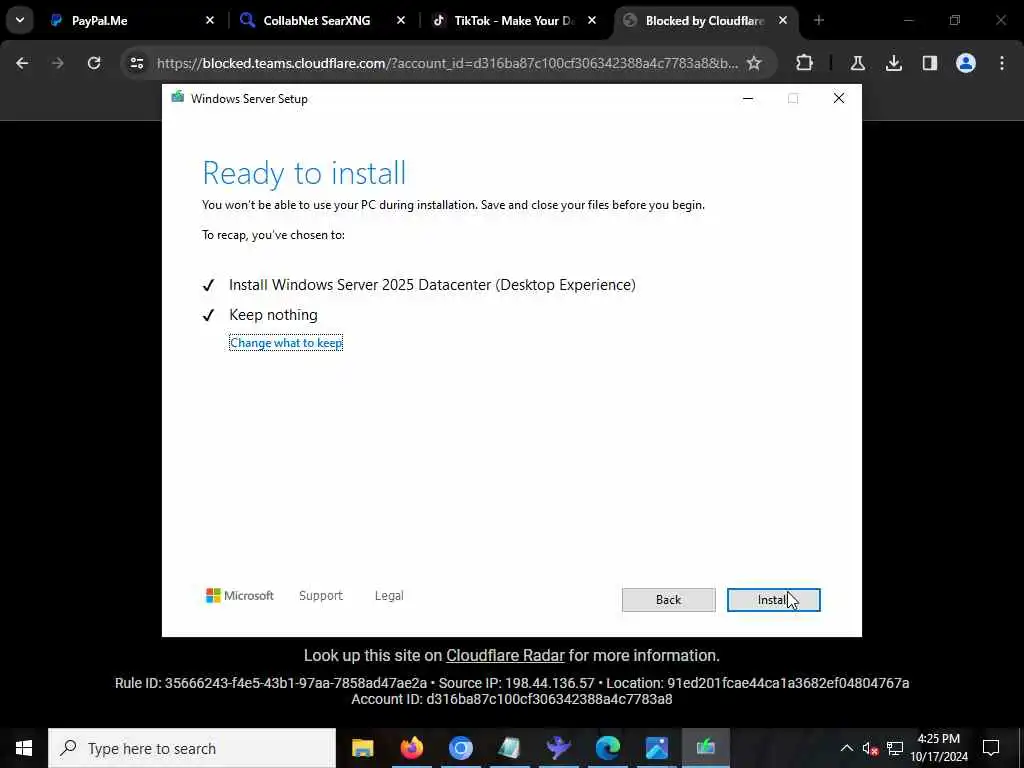Open Chrome Labs flask icon
1024x768 pixels.
coord(857,63)
